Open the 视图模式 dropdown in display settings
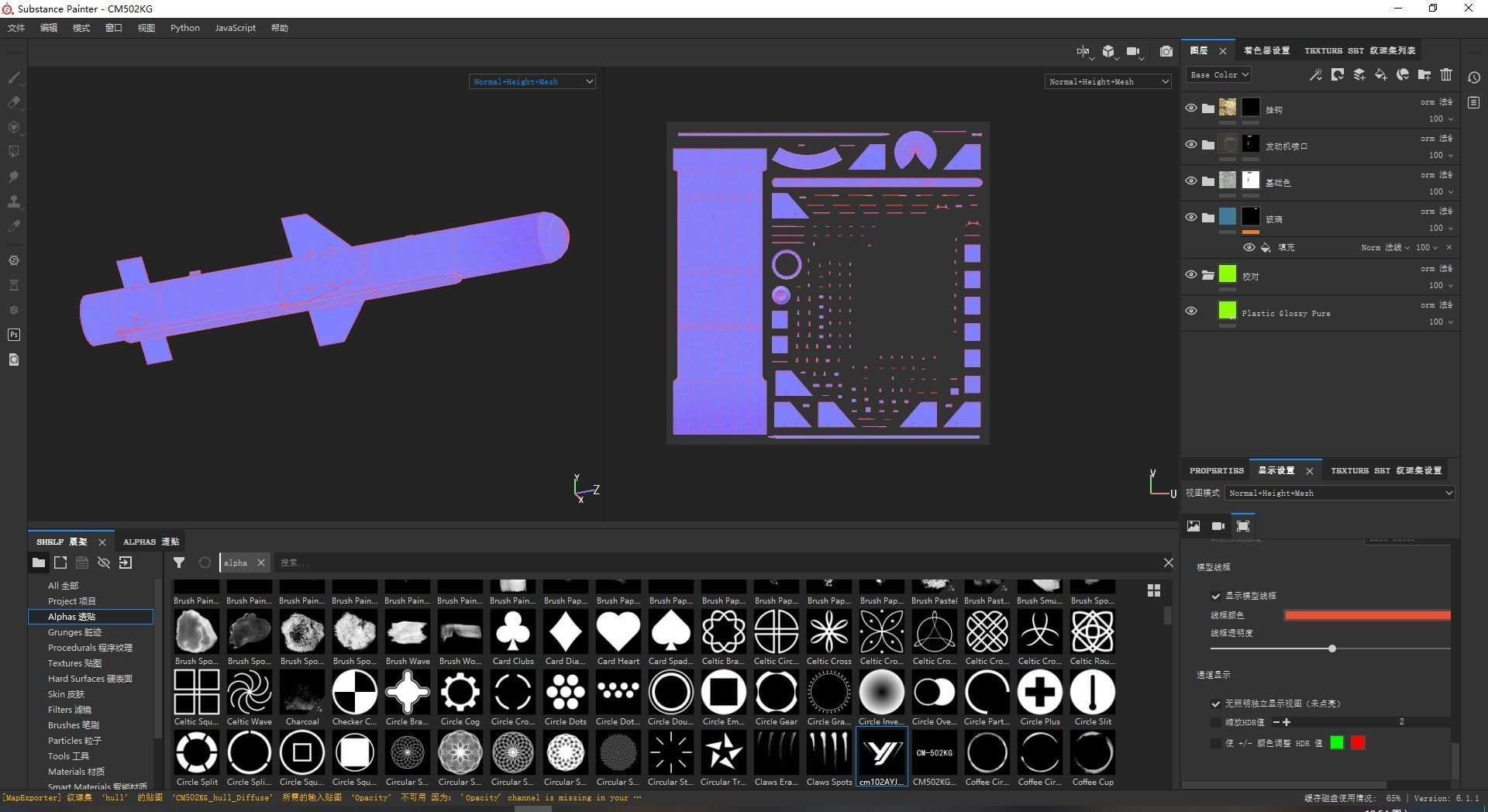The image size is (1488, 812). point(1340,493)
